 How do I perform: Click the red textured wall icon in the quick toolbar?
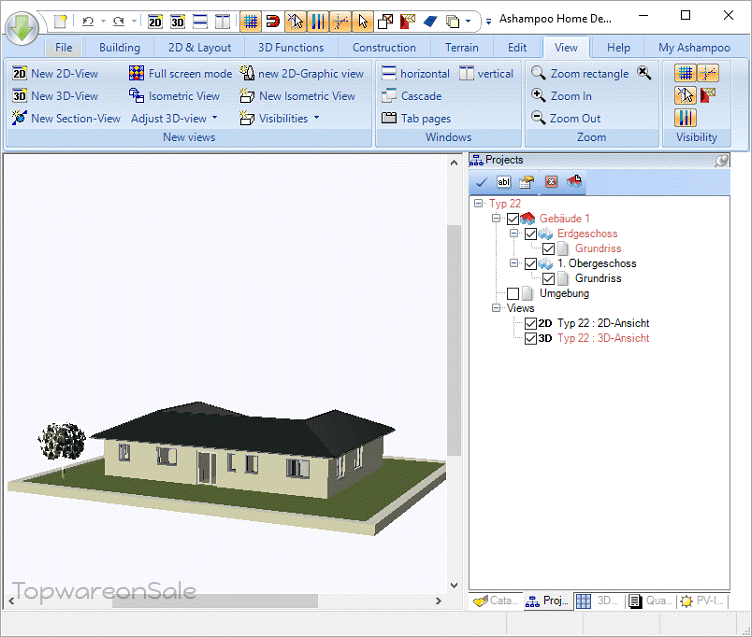[x=408, y=22]
